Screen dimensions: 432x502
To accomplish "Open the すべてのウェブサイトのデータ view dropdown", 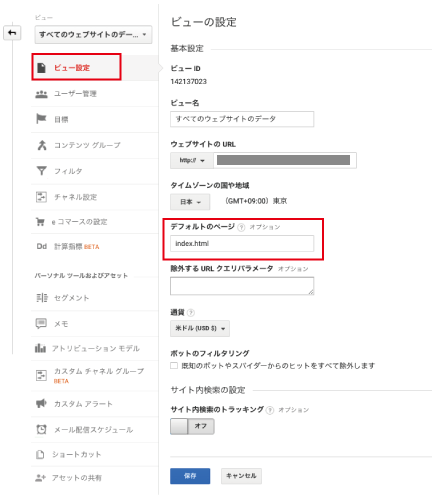I will tap(93, 34).
